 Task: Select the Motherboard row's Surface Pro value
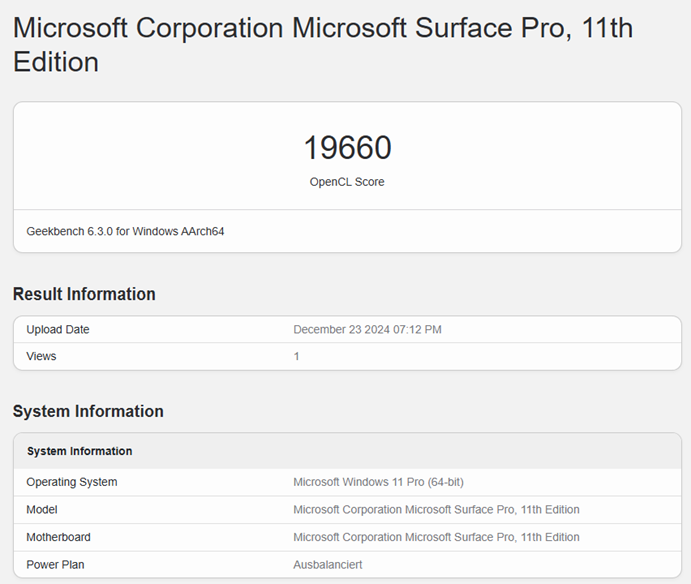click(x=436, y=537)
